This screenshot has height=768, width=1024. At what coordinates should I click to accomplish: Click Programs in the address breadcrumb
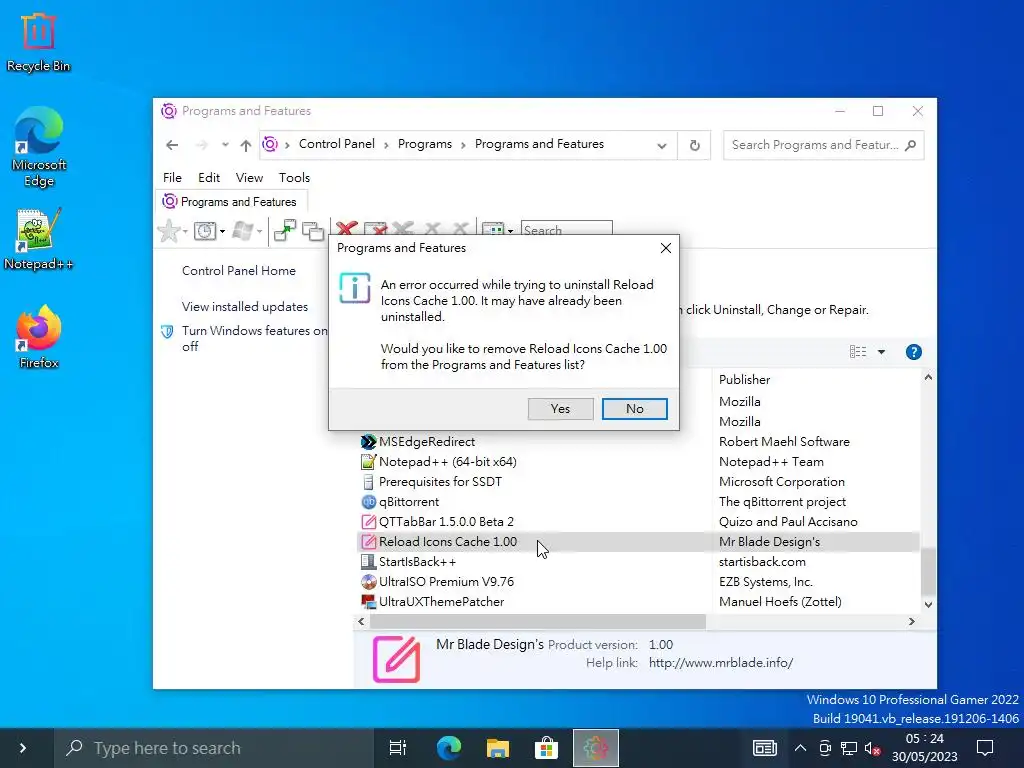[424, 144]
